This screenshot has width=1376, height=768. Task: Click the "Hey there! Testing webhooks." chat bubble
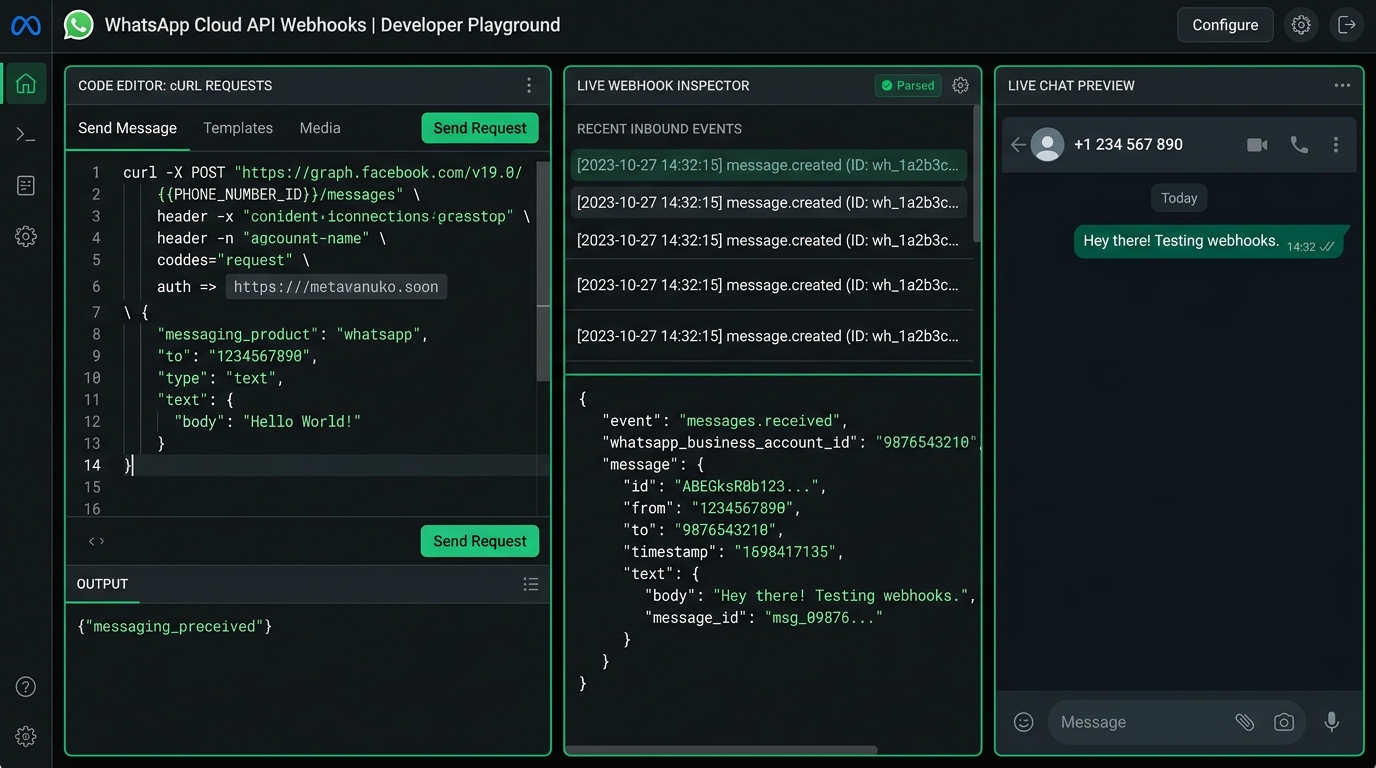tap(1211, 242)
